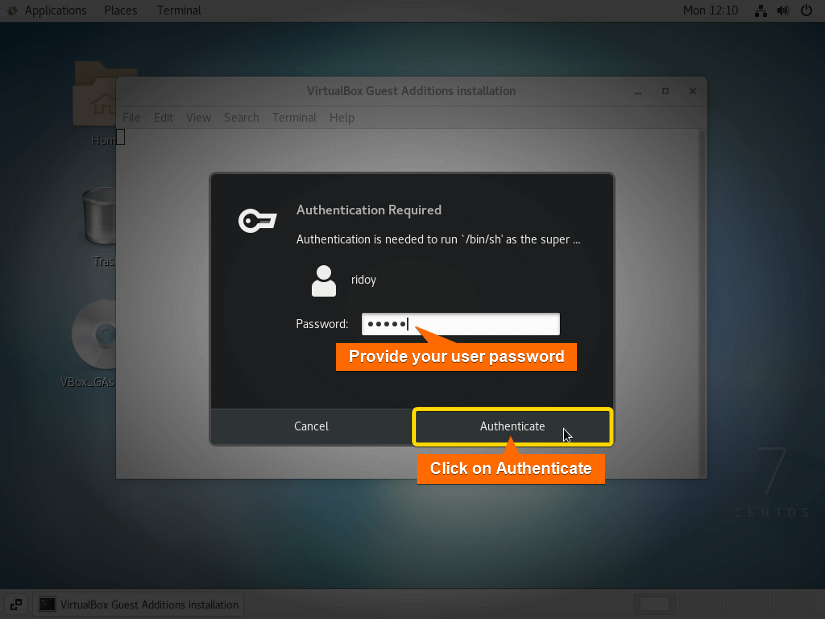Open Edit menu in installation terminal window
This screenshot has width=825, height=619.
[x=164, y=117]
